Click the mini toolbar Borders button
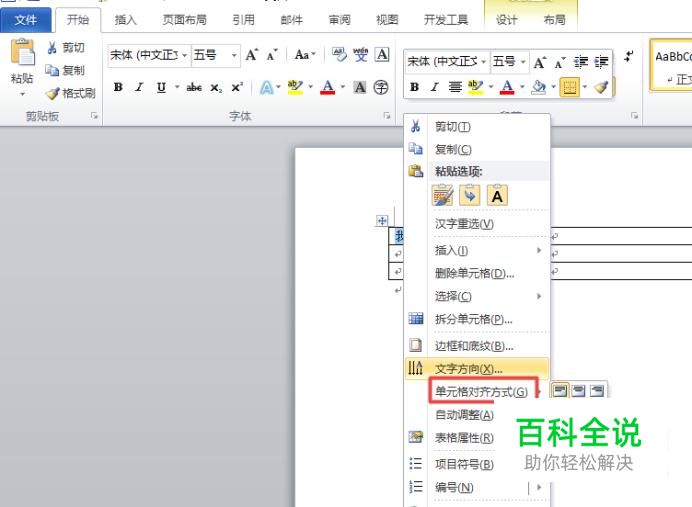692x507 pixels. [569, 87]
